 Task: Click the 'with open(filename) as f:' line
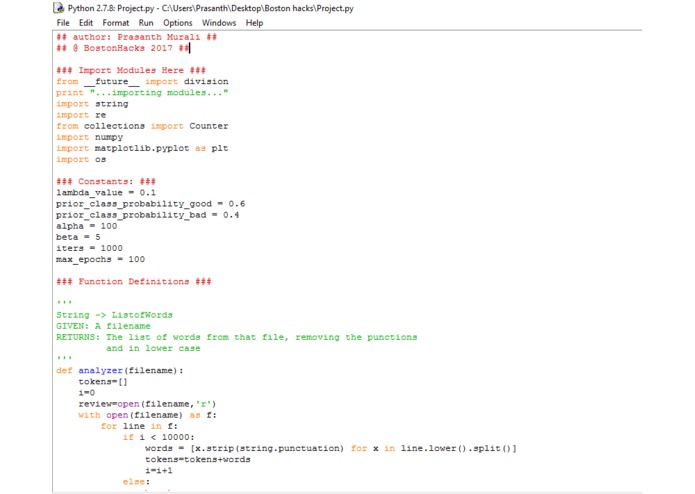click(x=148, y=415)
